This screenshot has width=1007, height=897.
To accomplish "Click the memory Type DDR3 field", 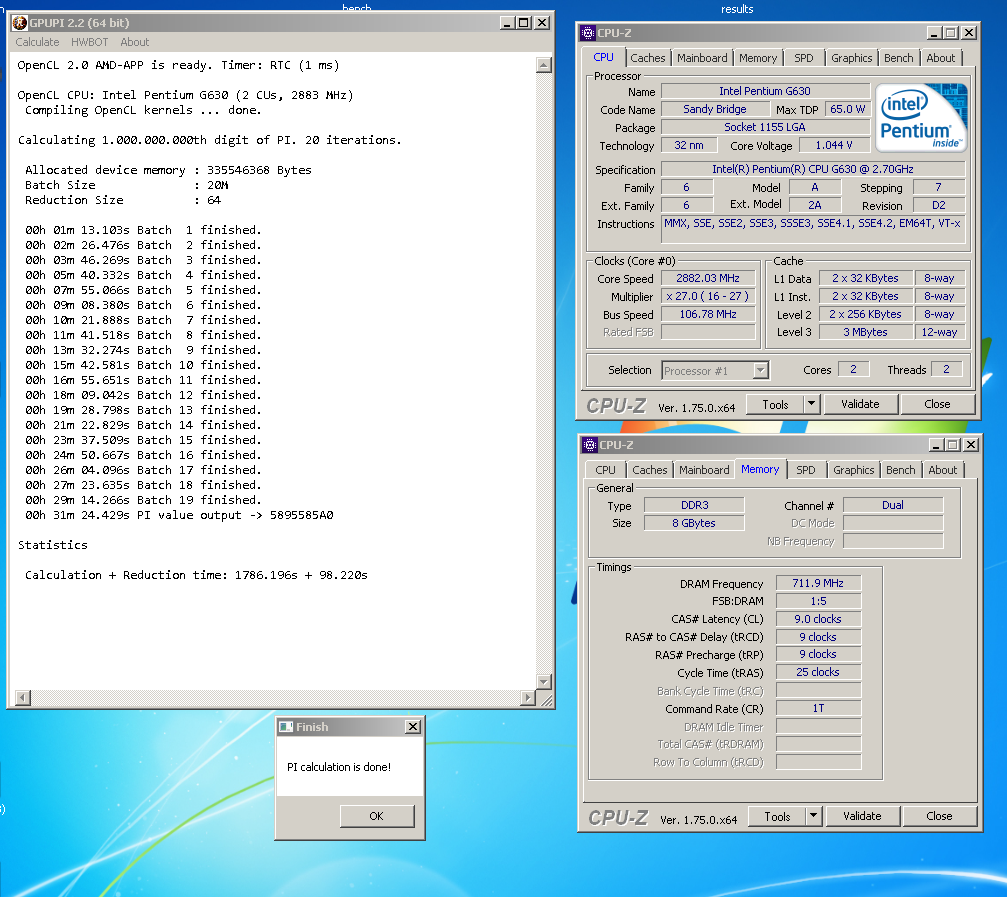I will [x=694, y=505].
